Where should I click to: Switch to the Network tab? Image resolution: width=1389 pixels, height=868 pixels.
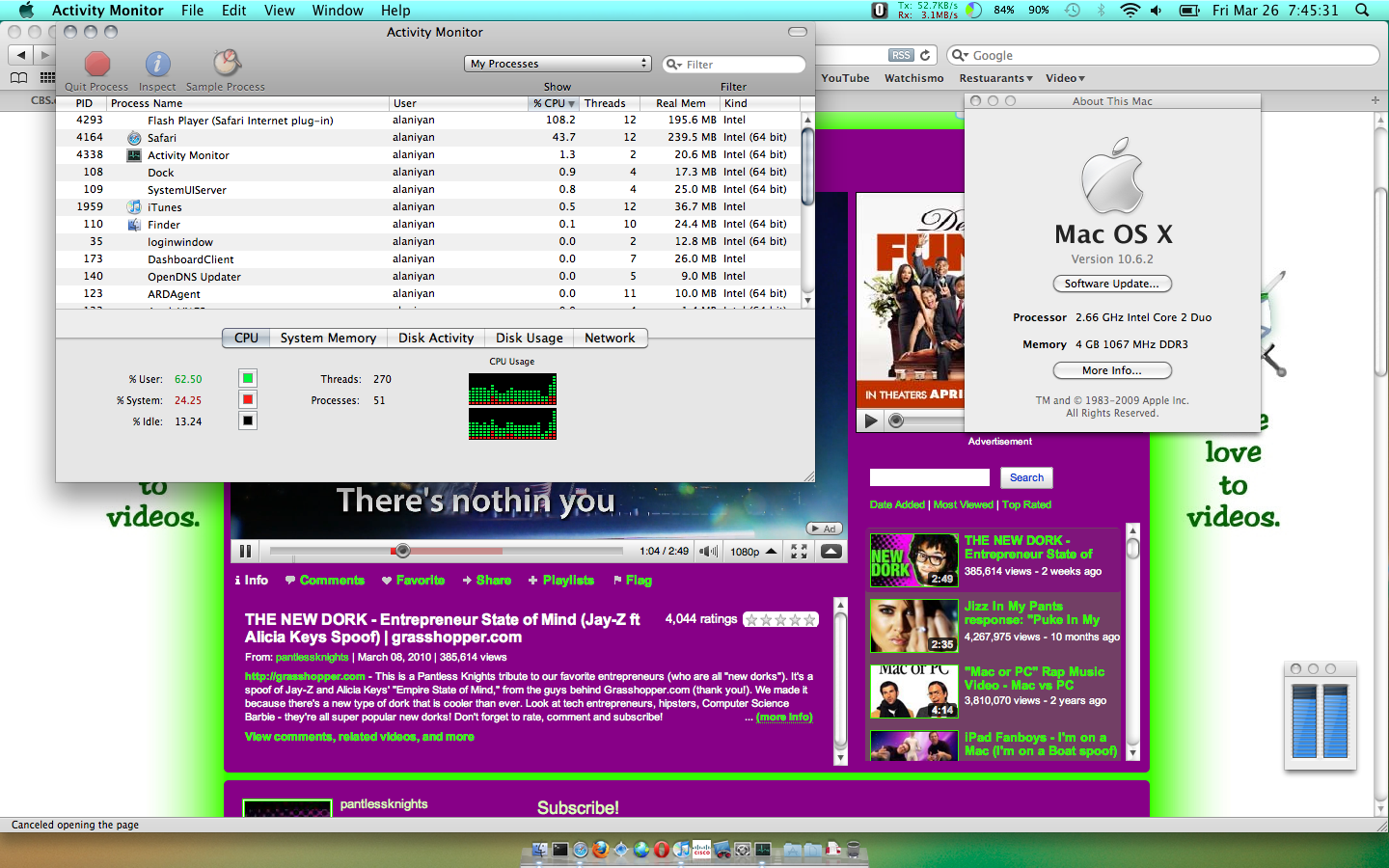point(610,339)
